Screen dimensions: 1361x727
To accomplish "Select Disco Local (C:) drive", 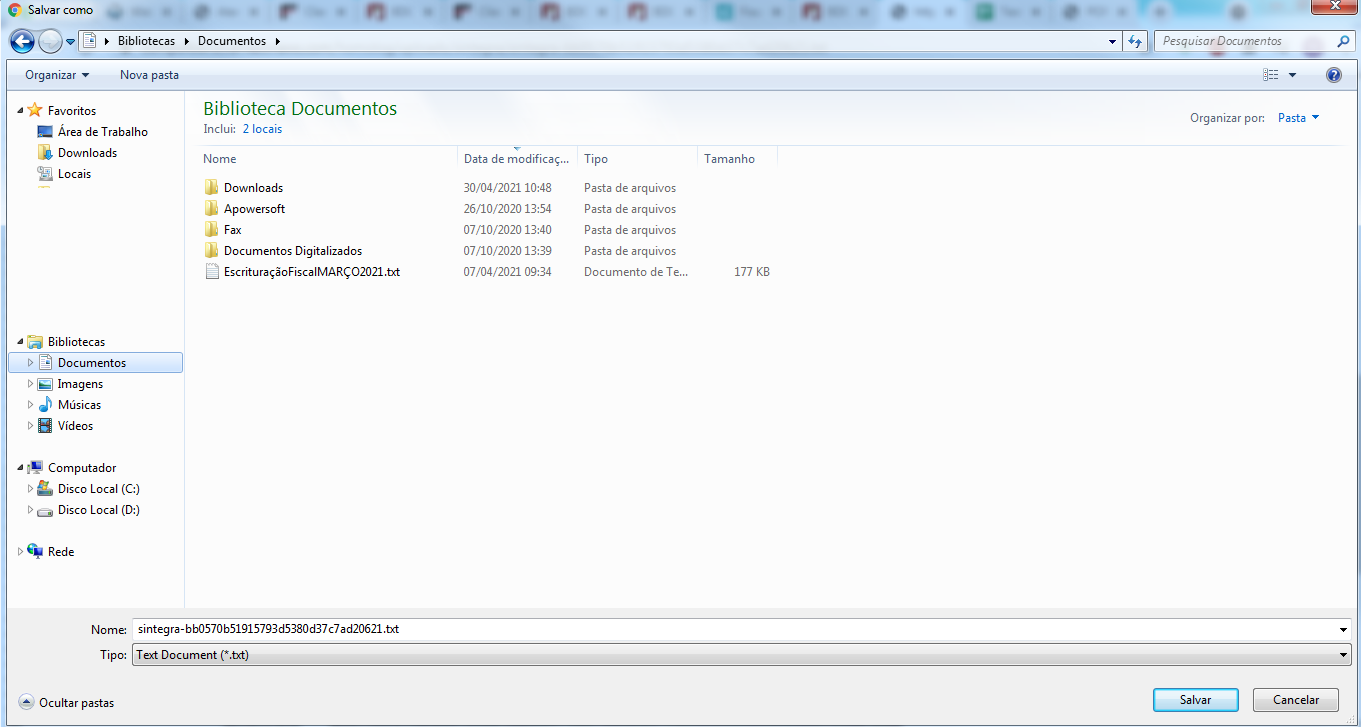I will 98,489.
